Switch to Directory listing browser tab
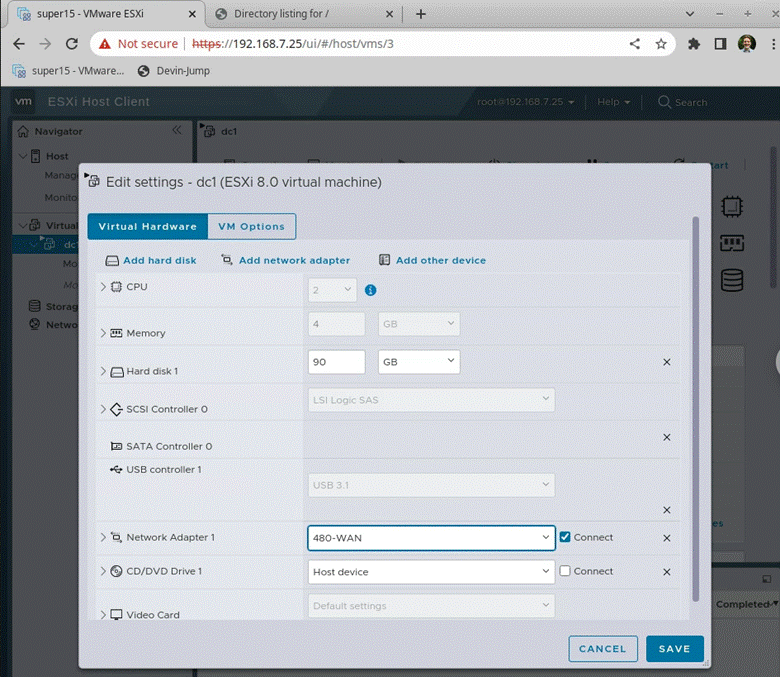This screenshot has width=780, height=677. coord(303,14)
